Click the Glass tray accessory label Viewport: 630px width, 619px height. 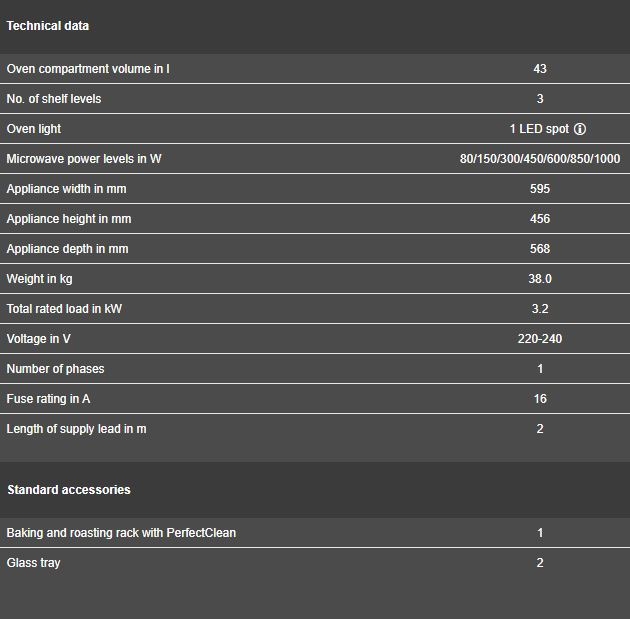(33, 563)
